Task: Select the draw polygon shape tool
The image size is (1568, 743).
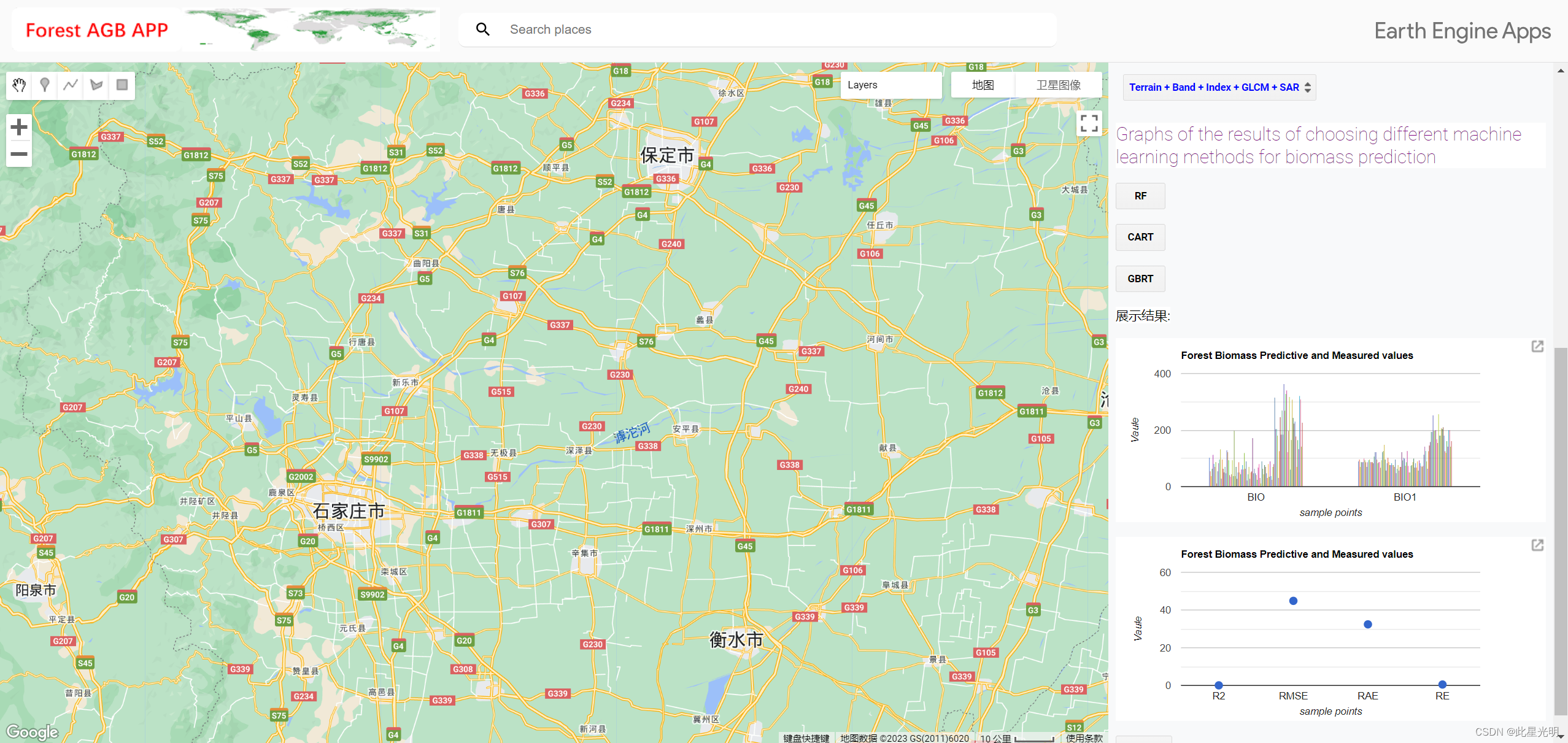Action: pos(96,85)
